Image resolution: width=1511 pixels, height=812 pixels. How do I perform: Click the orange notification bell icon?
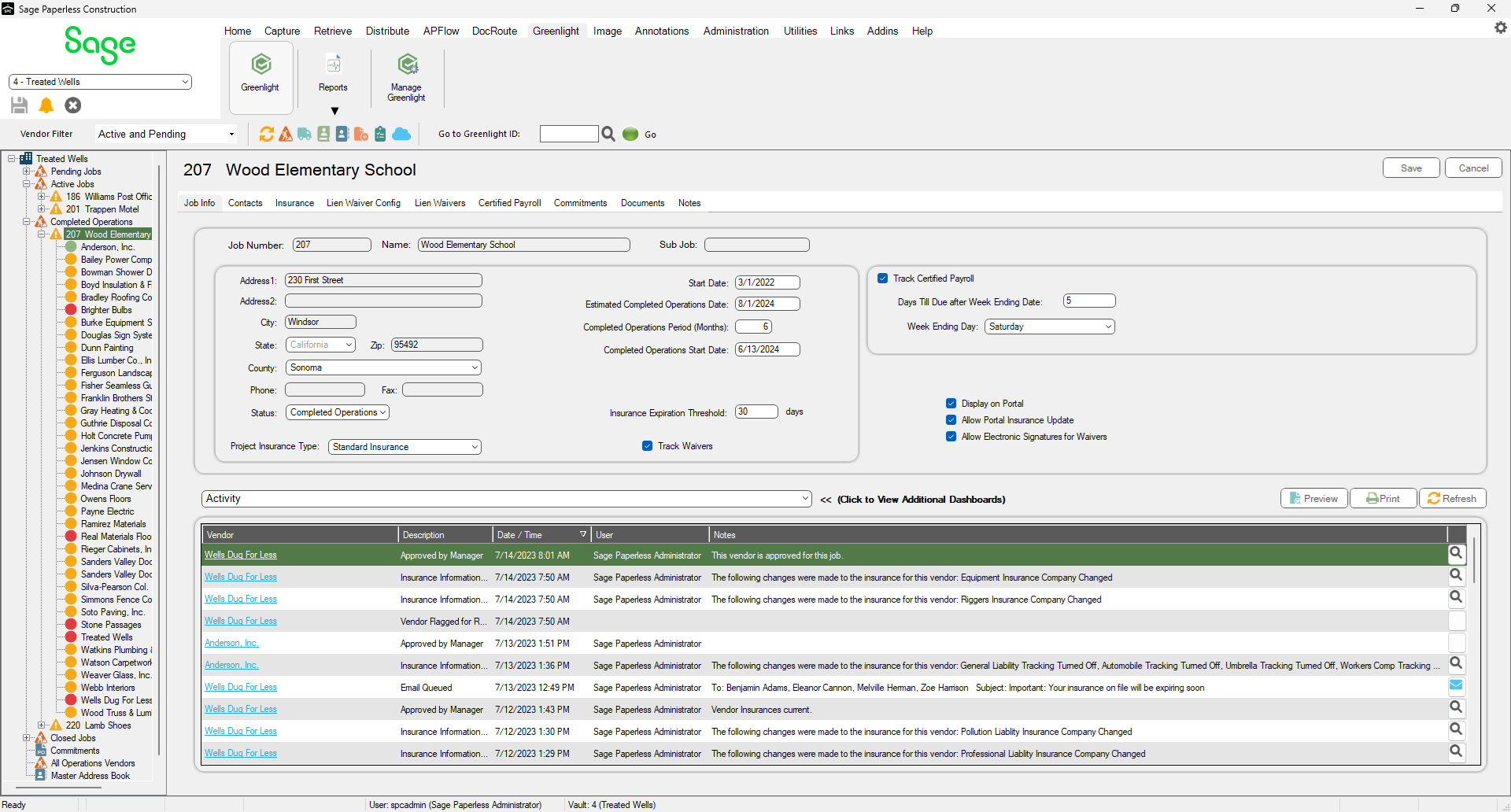click(x=46, y=105)
